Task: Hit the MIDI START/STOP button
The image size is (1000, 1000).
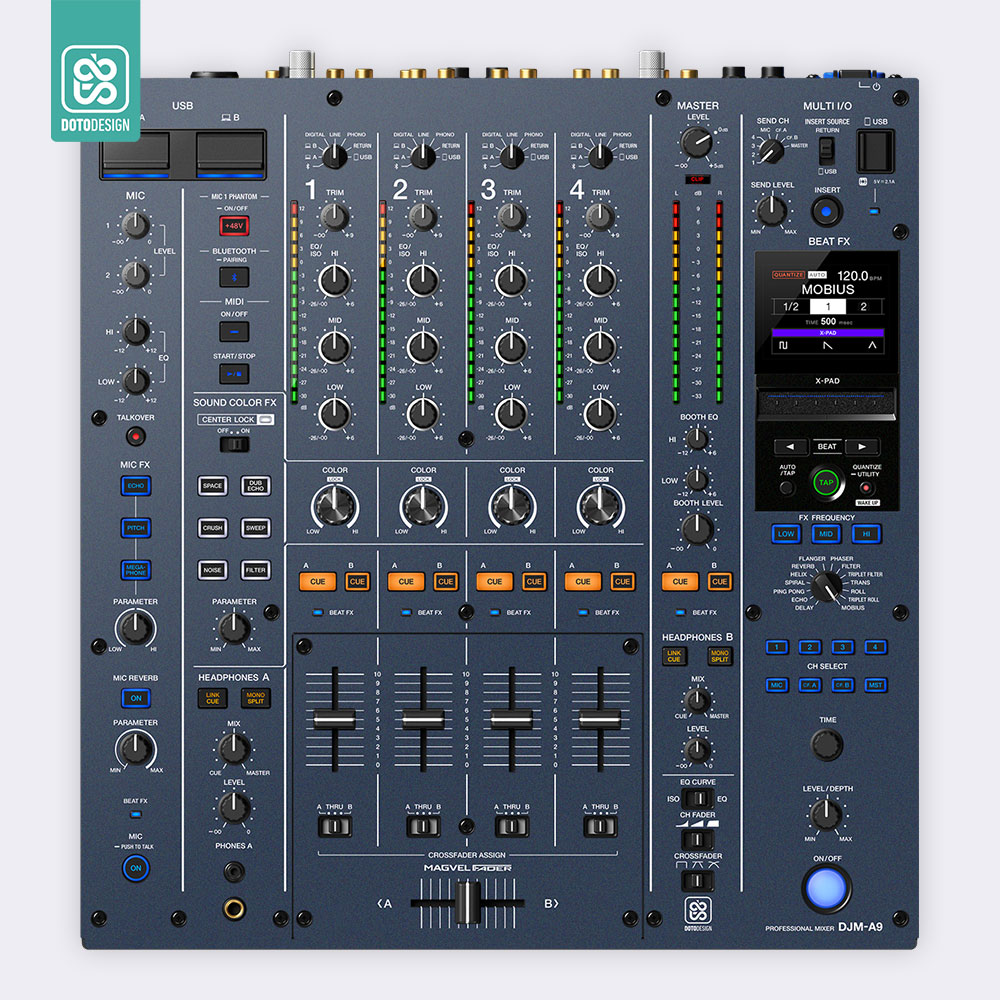Action: click(234, 374)
